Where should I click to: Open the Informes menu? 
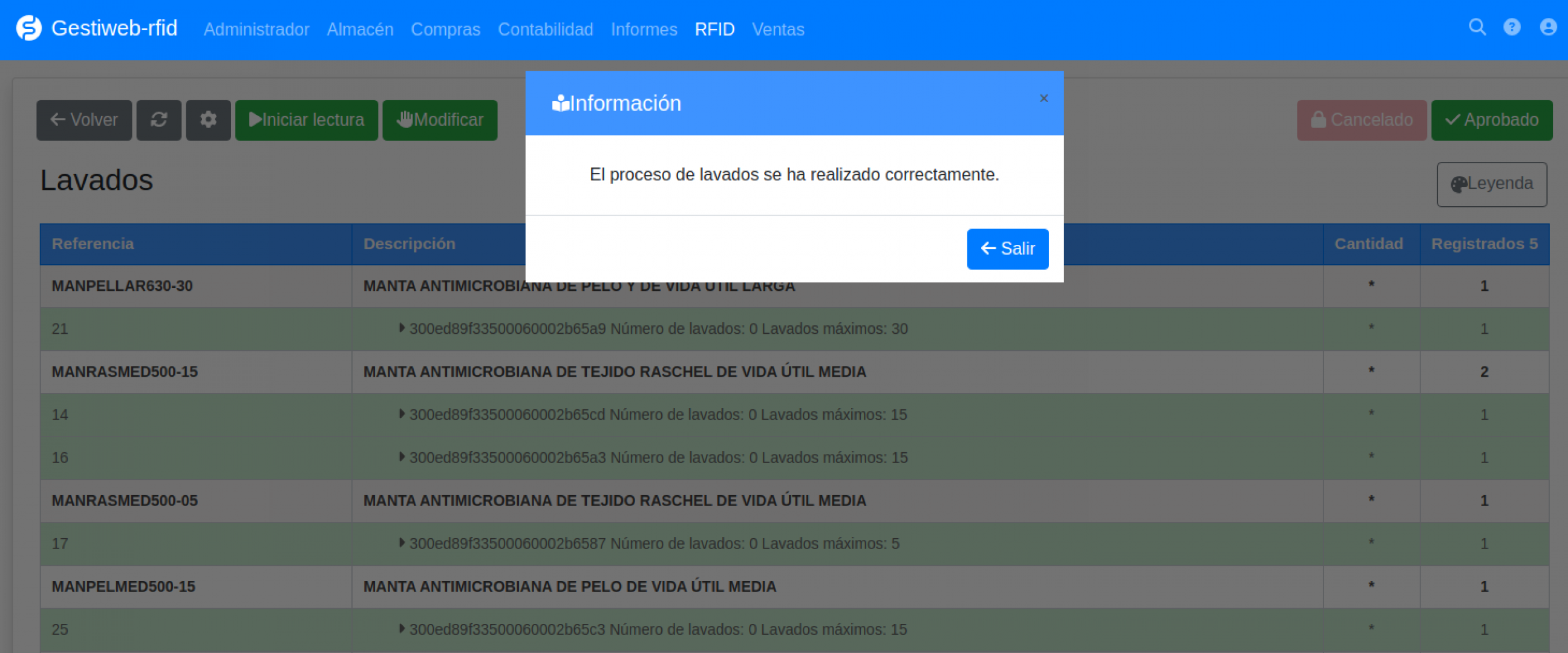(644, 29)
